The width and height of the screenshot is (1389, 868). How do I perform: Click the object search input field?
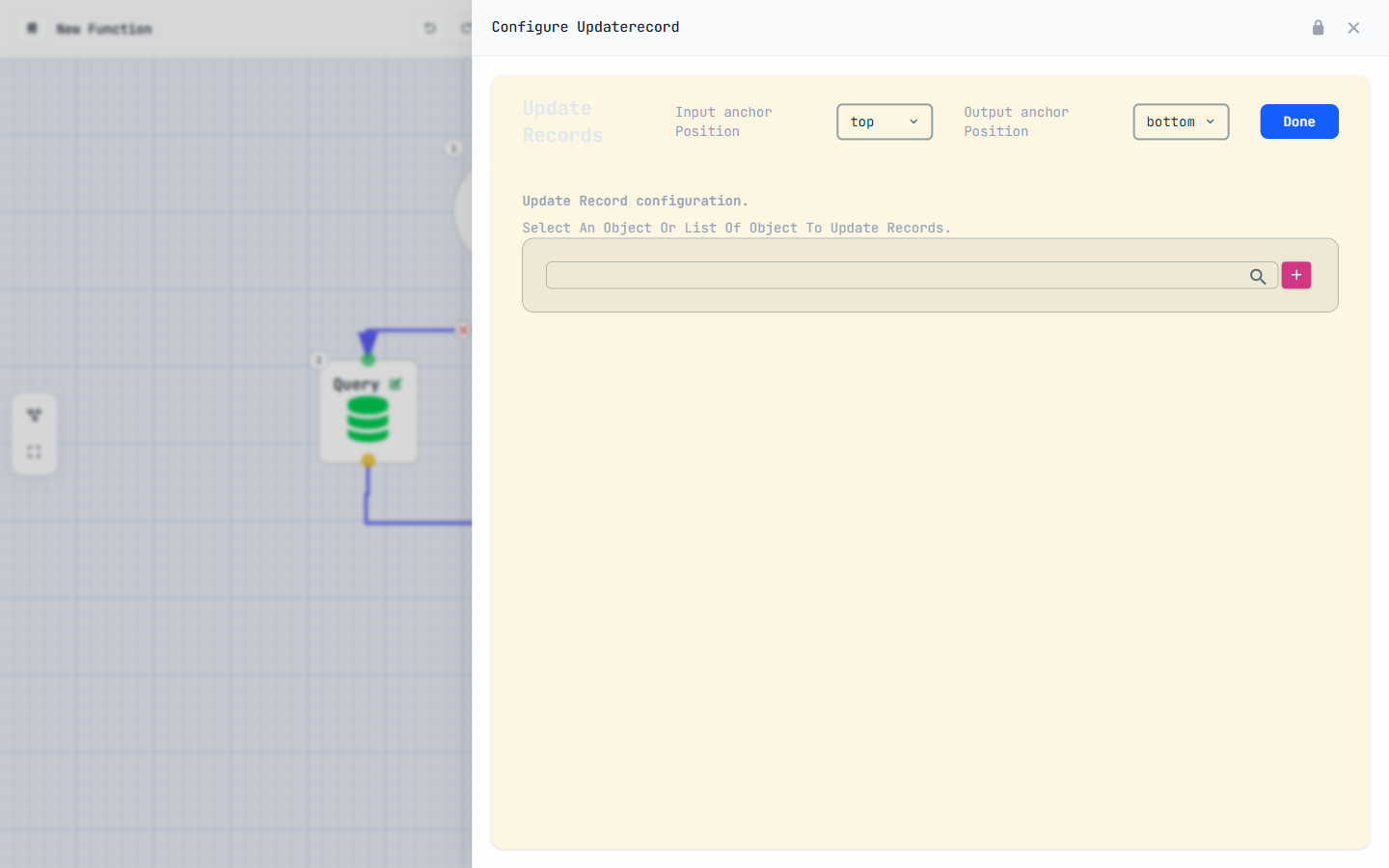pos(912,275)
